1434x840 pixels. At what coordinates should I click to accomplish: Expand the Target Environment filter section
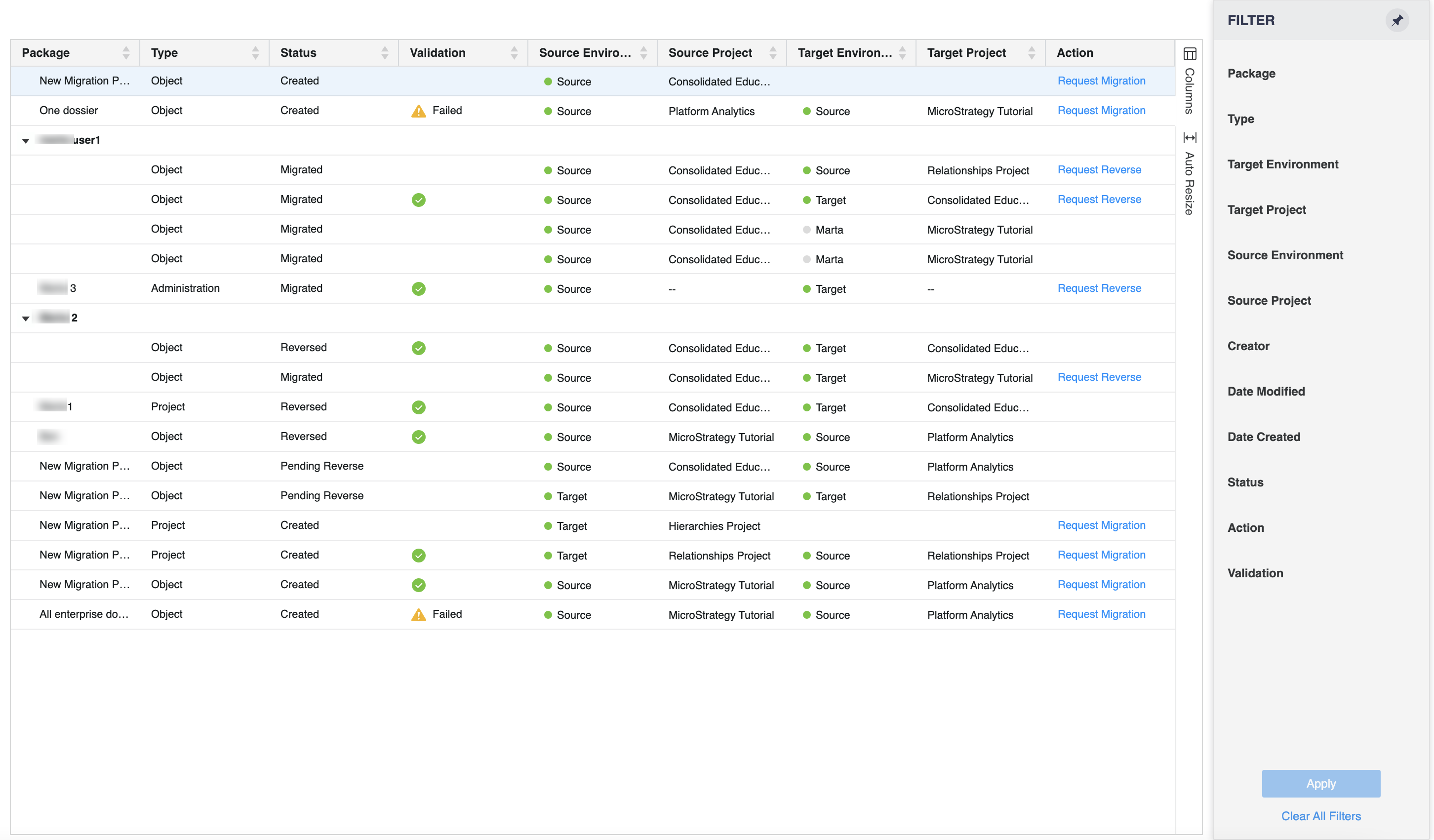[1282, 164]
